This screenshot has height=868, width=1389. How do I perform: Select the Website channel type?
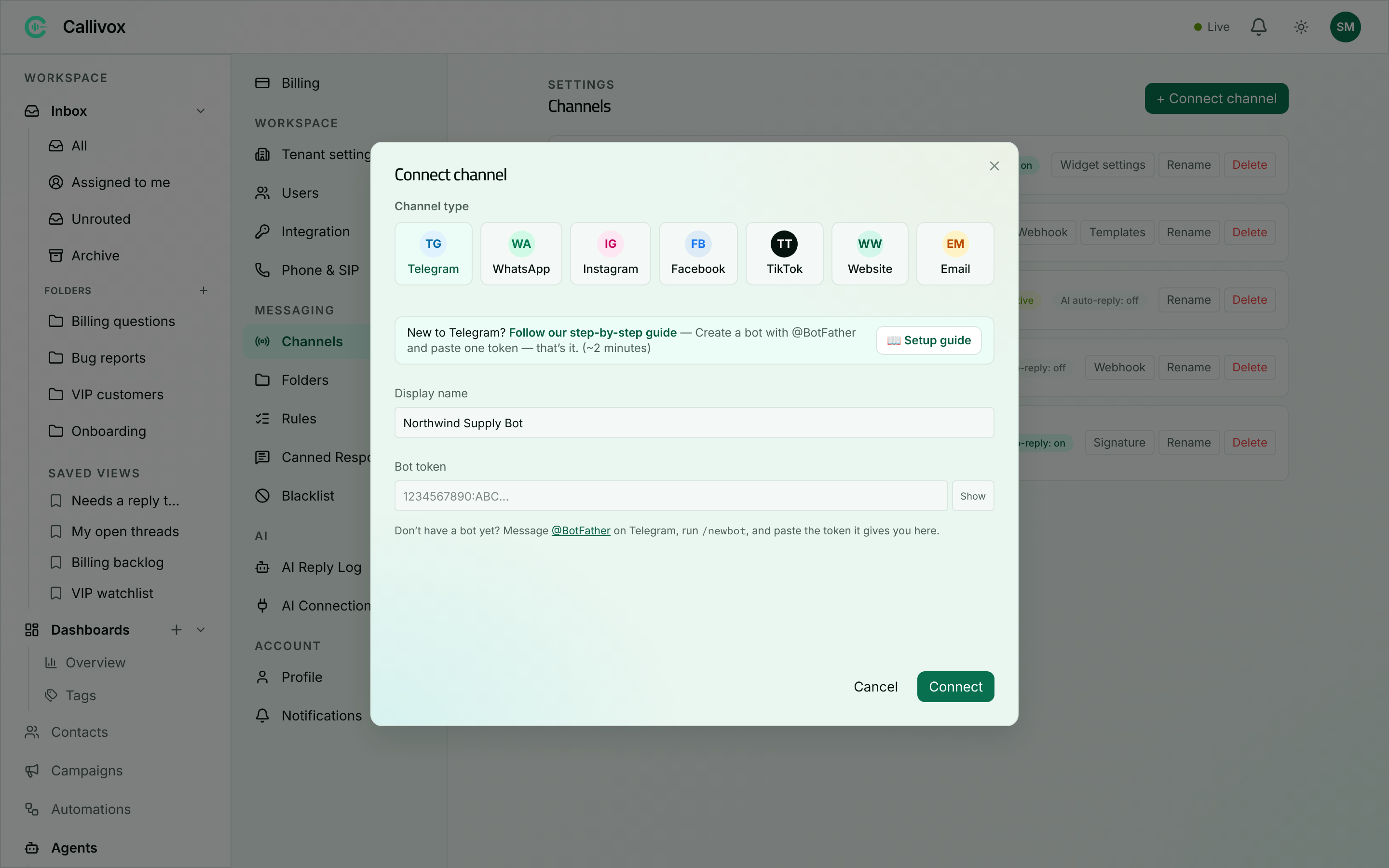[870, 254]
